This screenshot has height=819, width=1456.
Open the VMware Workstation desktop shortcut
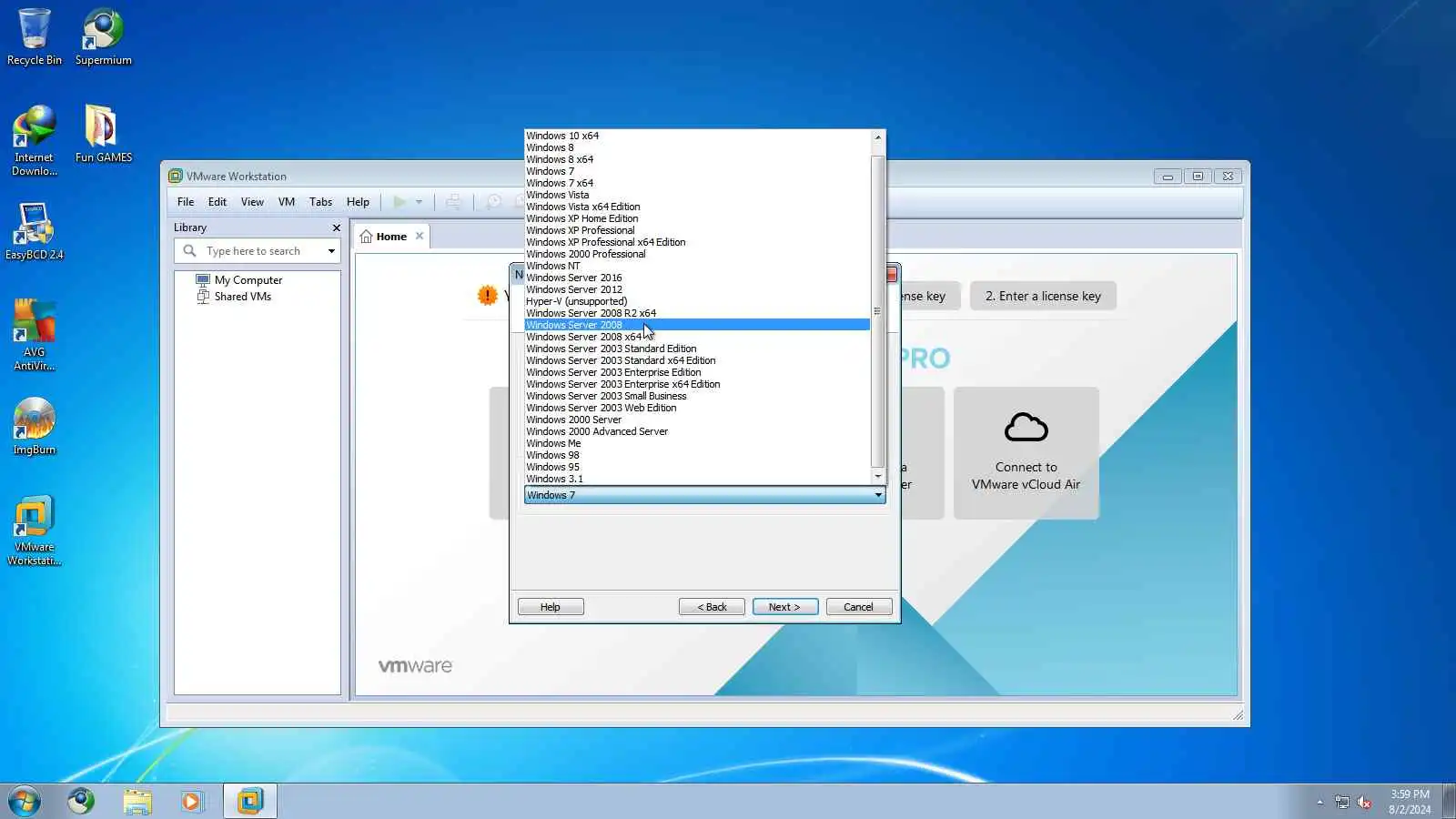[x=35, y=531]
